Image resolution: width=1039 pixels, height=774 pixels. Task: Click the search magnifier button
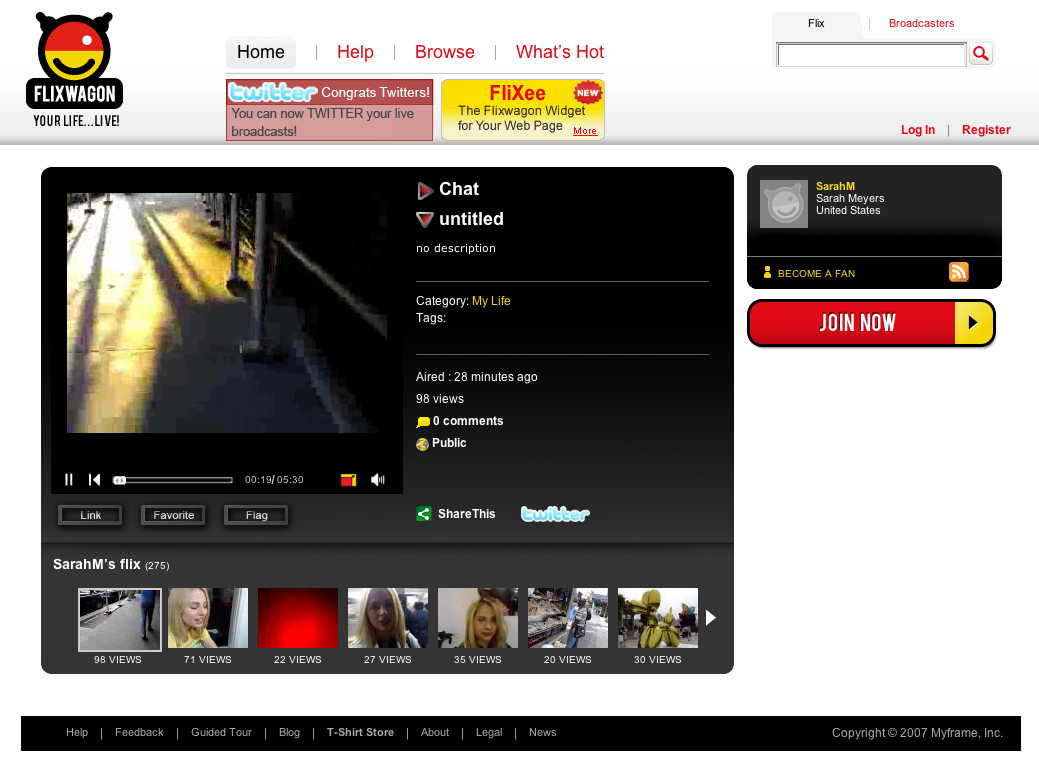click(981, 54)
